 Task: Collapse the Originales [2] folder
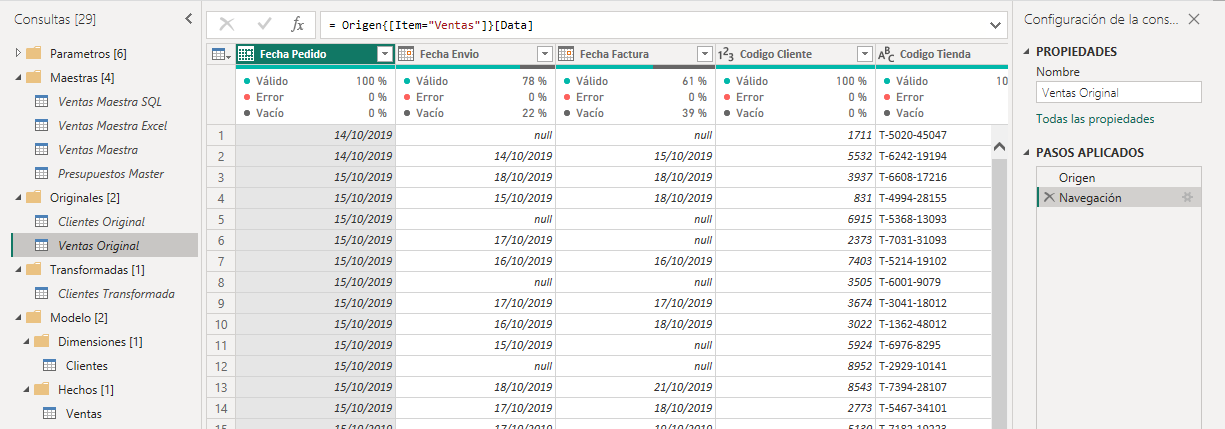tap(17, 197)
